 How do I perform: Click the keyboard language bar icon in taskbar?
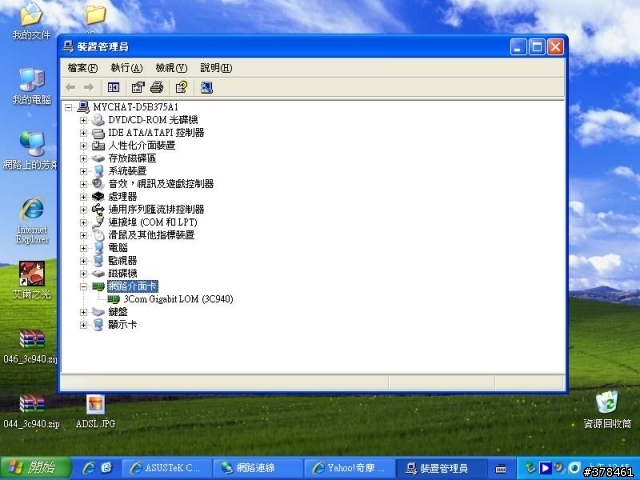tap(501, 469)
